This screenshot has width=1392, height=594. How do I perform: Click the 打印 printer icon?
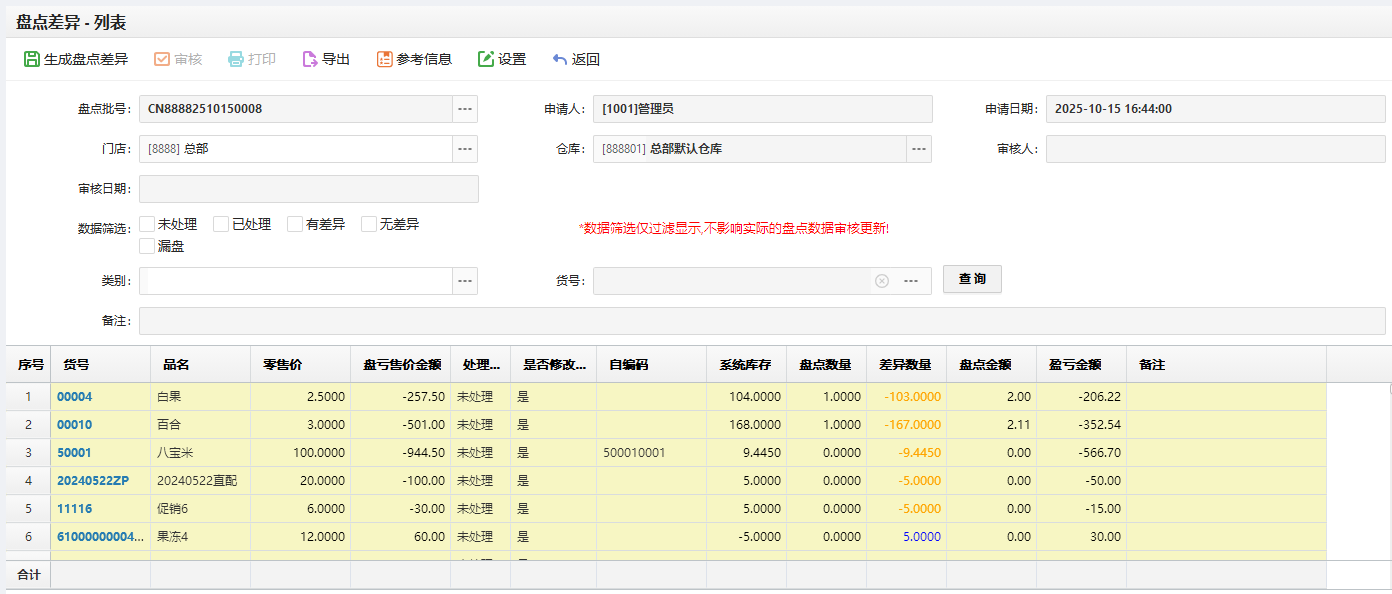(236, 59)
